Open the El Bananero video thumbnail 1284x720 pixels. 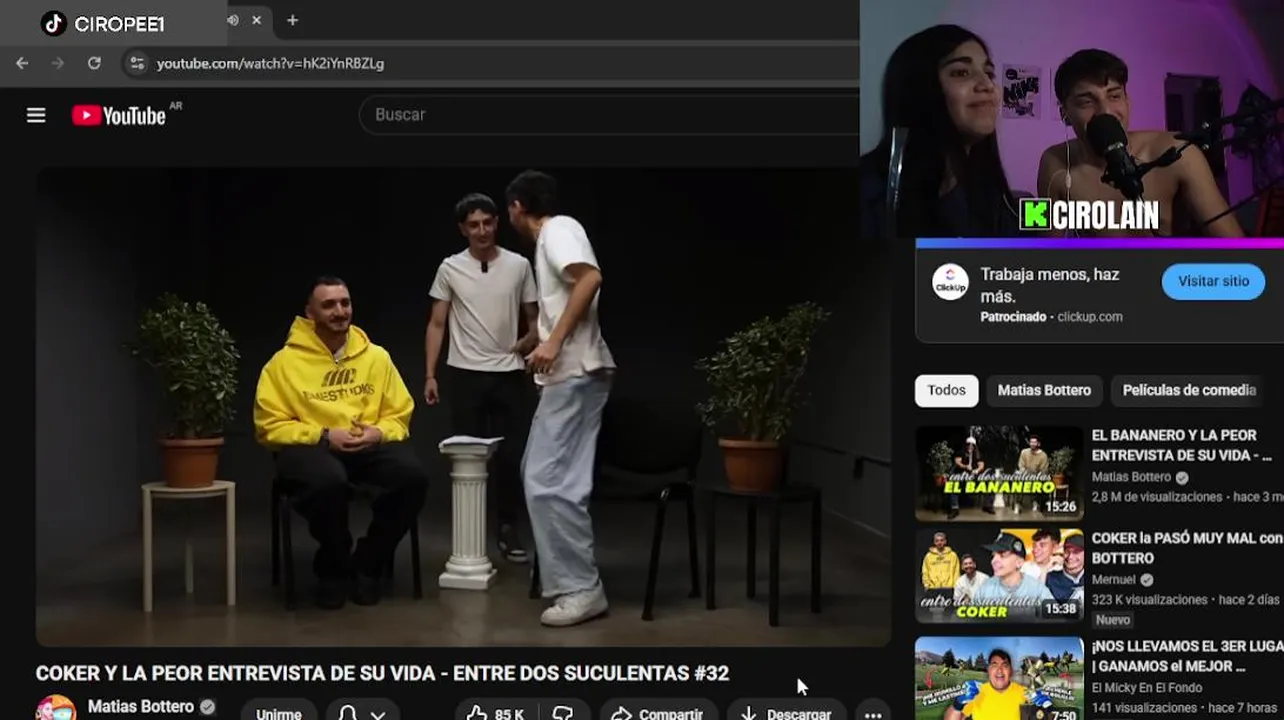pos(999,474)
